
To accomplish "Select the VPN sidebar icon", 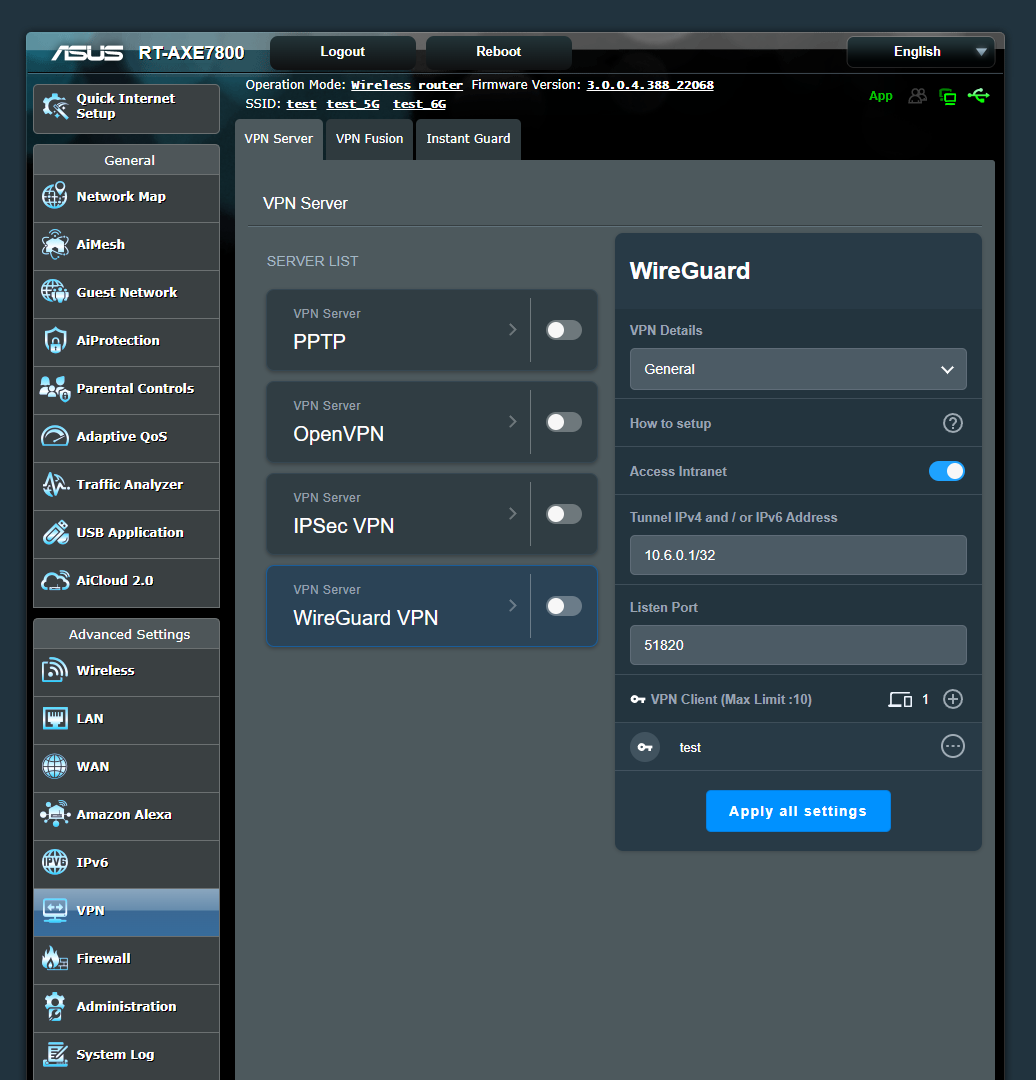I will [x=55, y=910].
